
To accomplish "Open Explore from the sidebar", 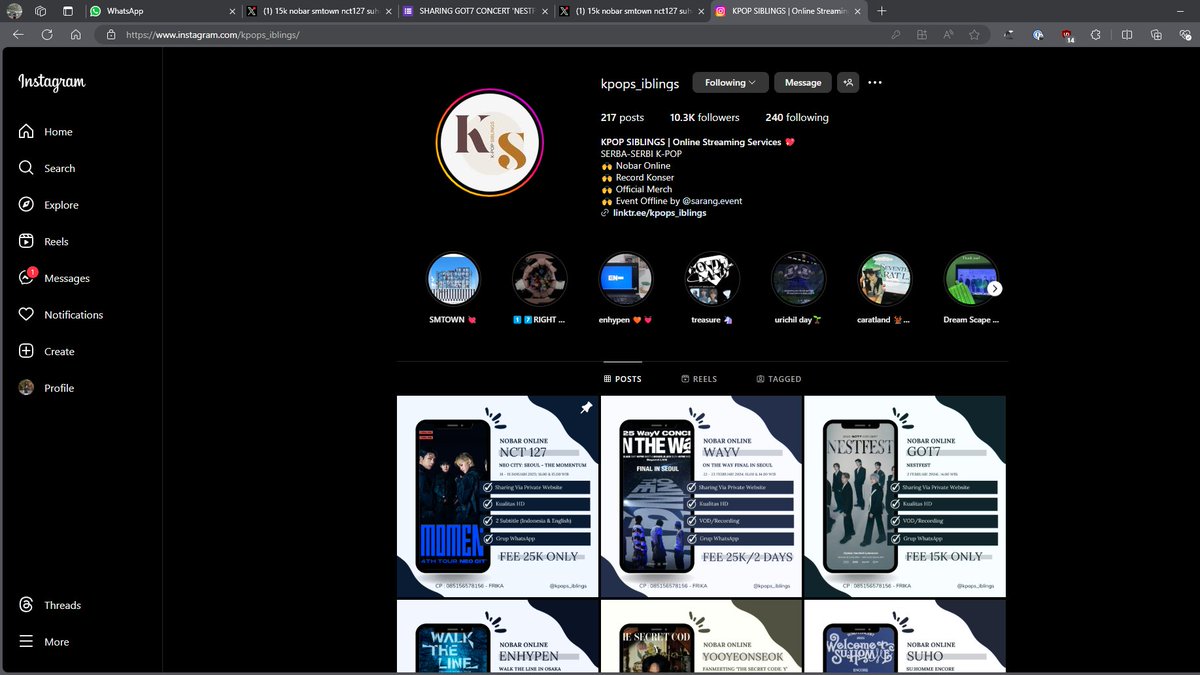I will 48,205.
